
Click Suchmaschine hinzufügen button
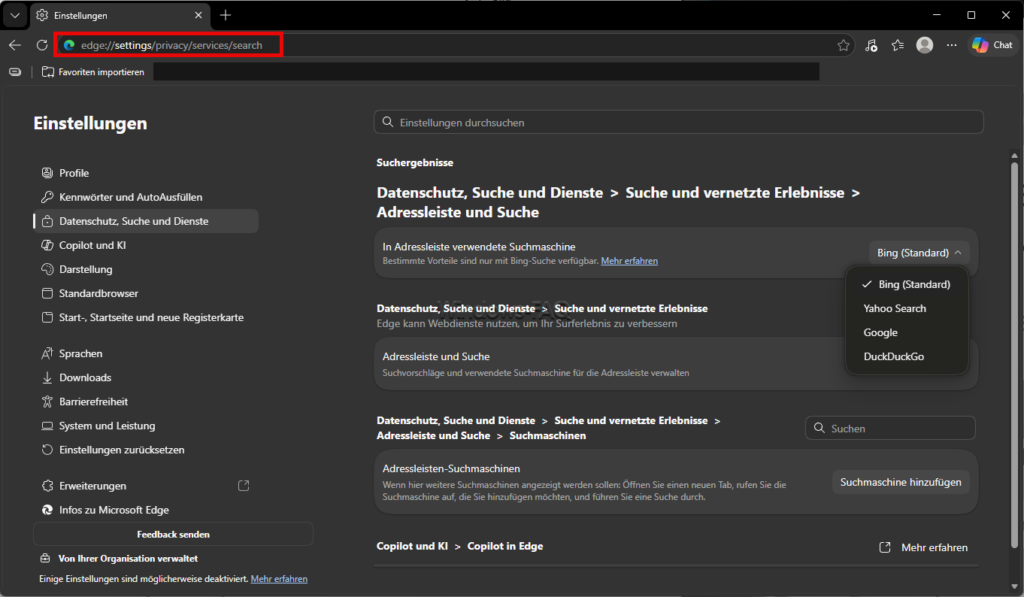[x=901, y=482]
